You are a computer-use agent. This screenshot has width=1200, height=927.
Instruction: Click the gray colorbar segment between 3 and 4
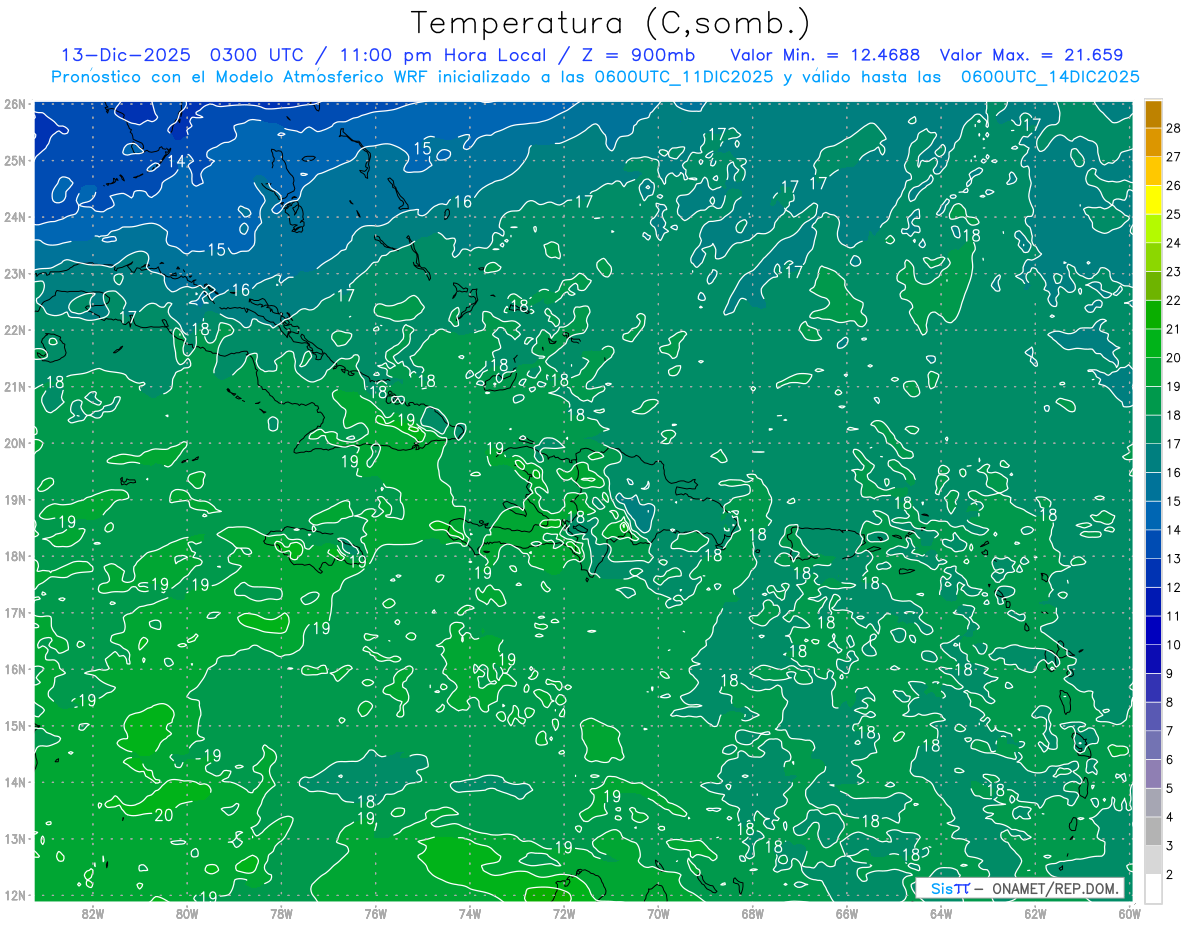click(1153, 832)
